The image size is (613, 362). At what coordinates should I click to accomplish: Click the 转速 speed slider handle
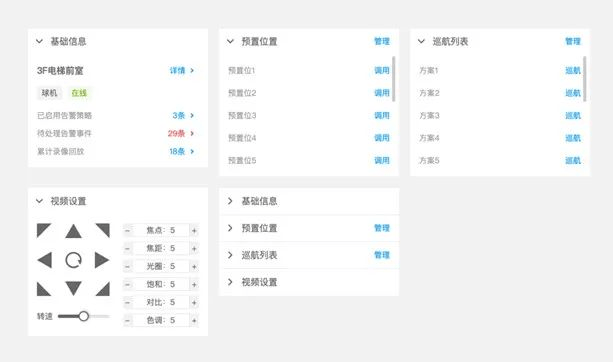(x=83, y=316)
